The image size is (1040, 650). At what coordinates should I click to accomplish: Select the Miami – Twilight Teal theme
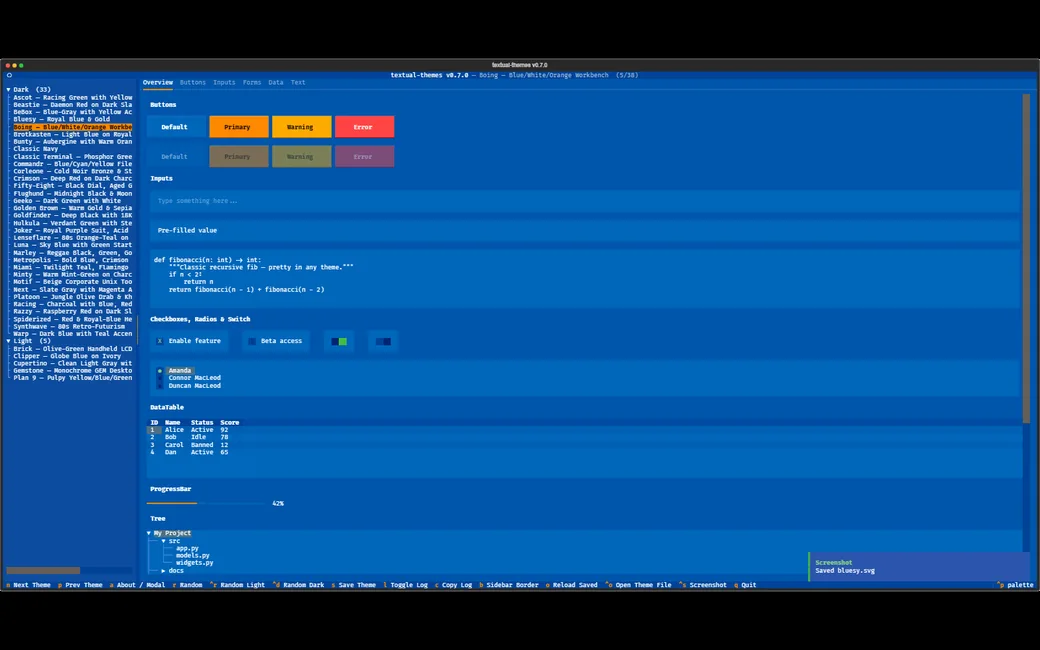[71, 267]
